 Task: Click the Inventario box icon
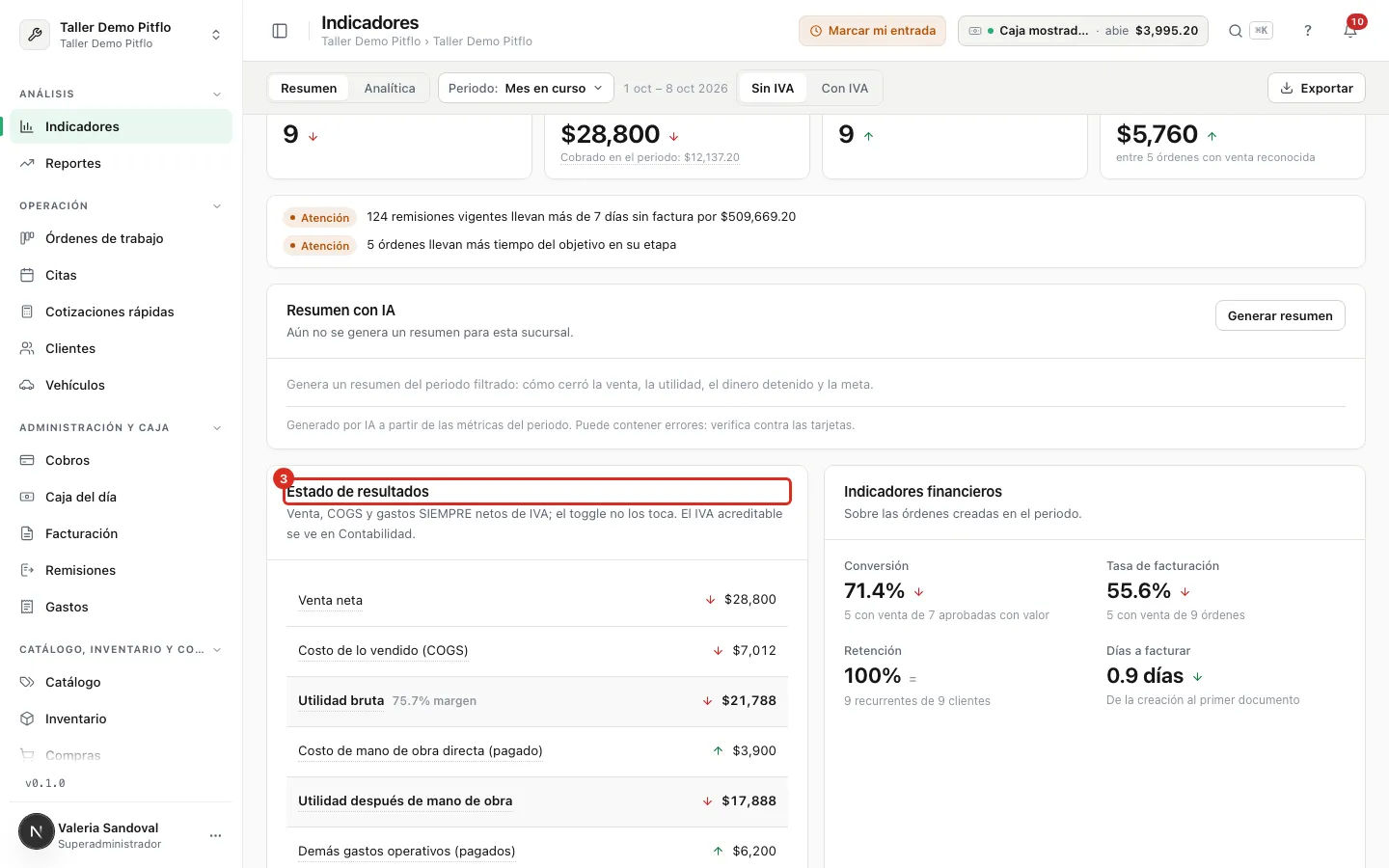[x=27, y=719]
